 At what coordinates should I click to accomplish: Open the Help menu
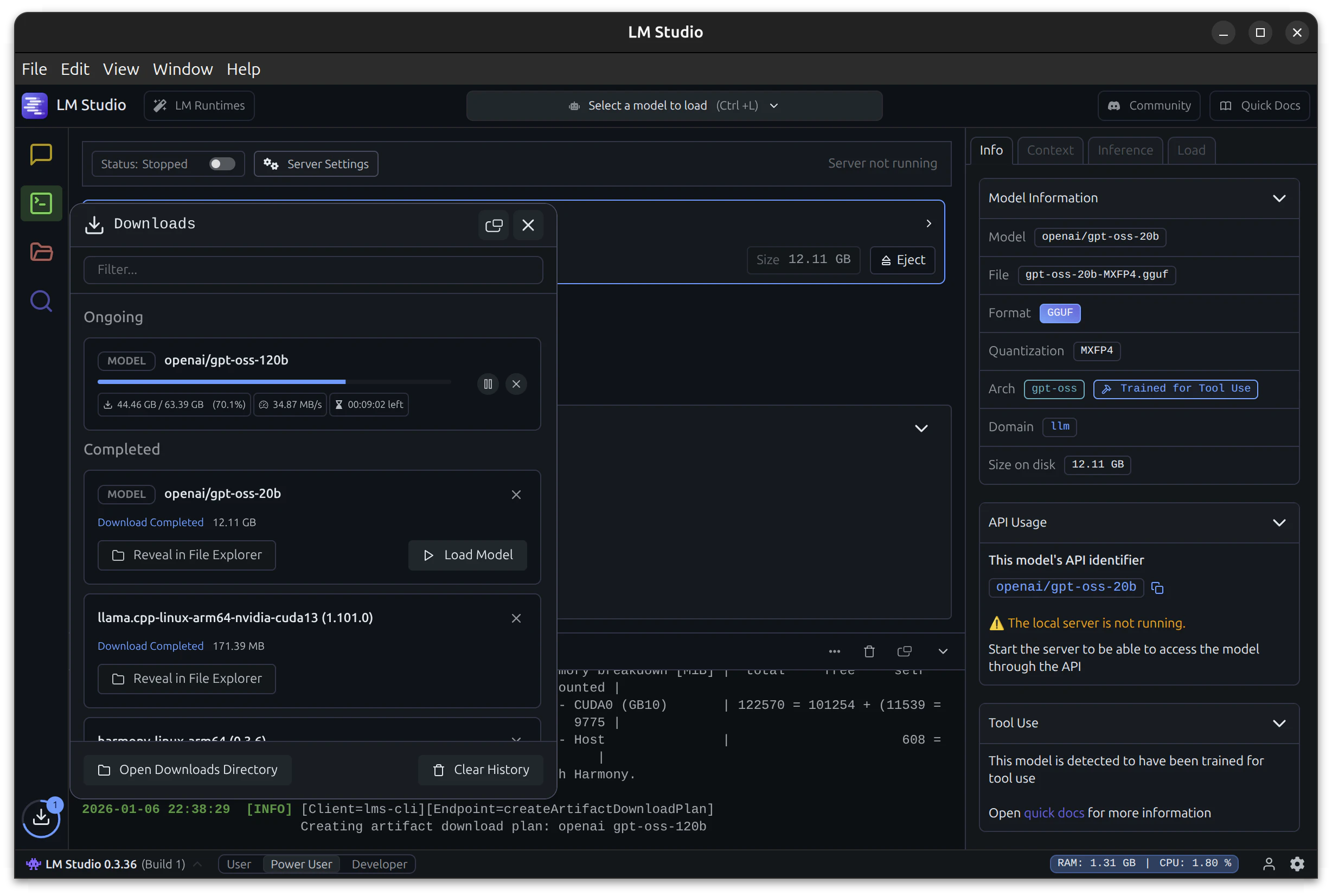244,69
